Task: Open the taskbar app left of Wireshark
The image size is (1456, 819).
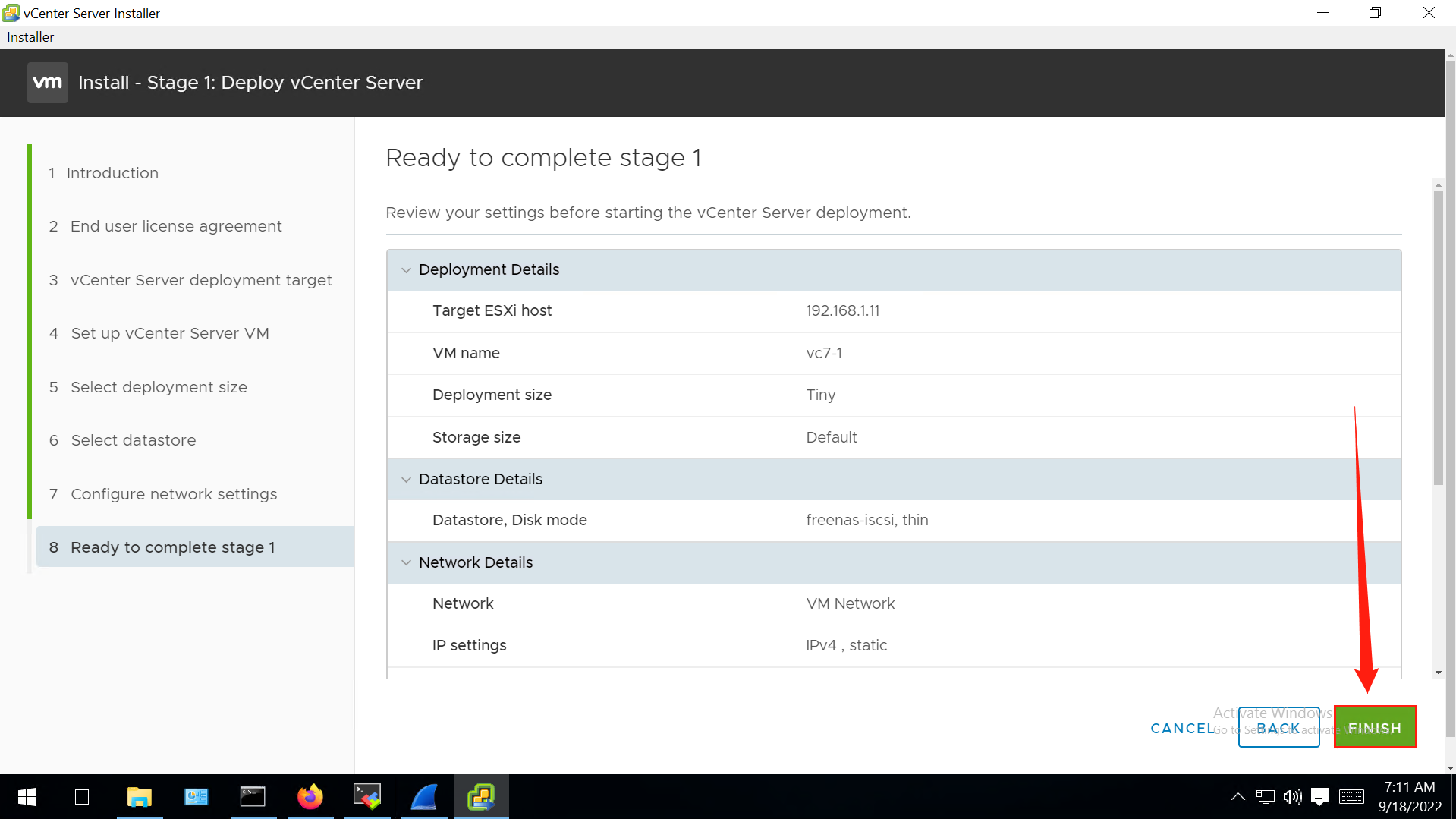Action: pyautogui.click(x=367, y=797)
